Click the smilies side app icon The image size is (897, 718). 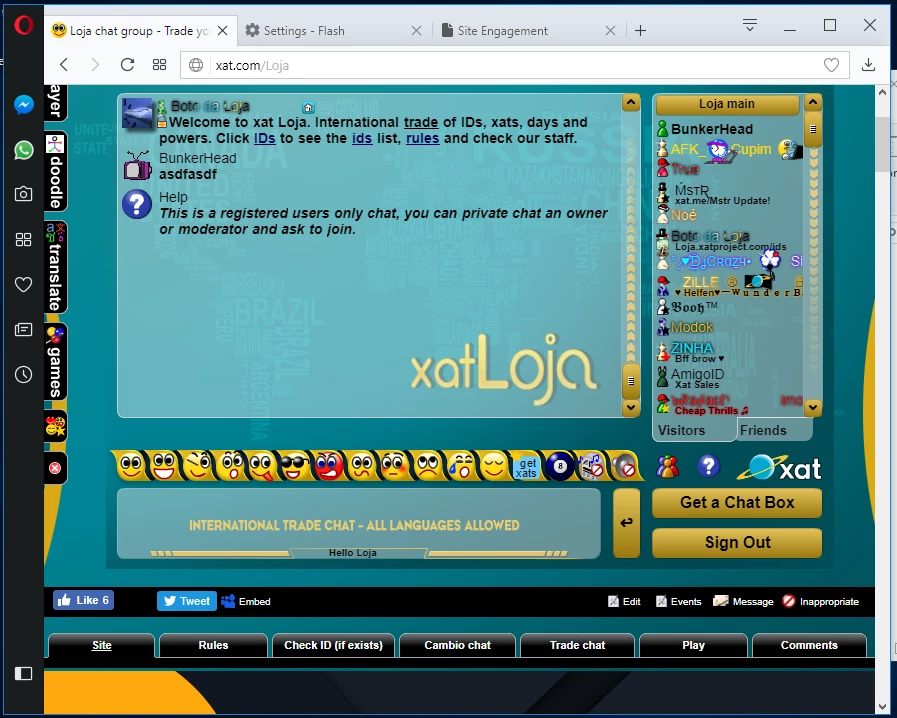[x=55, y=426]
